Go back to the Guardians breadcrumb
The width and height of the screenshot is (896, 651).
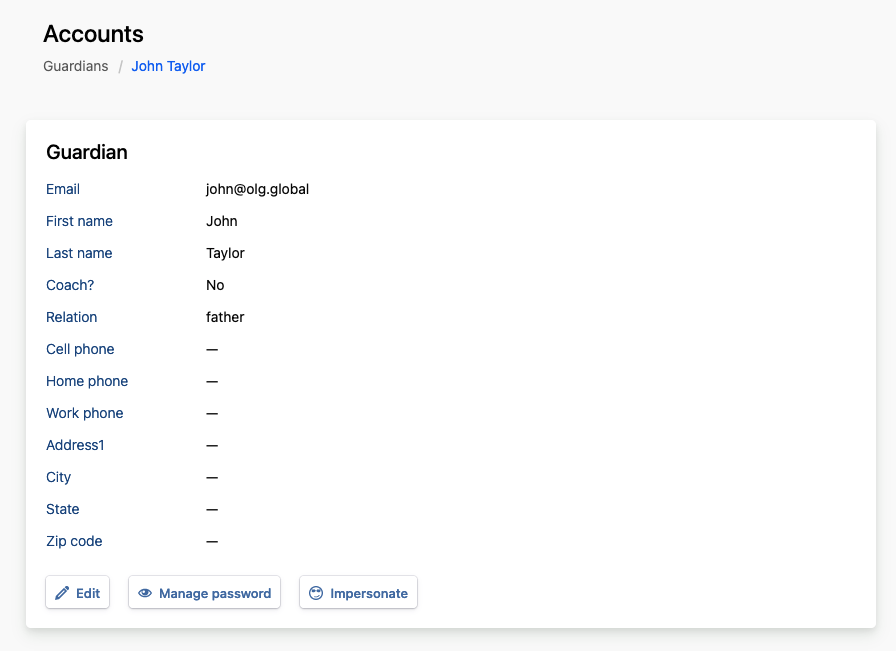(75, 66)
